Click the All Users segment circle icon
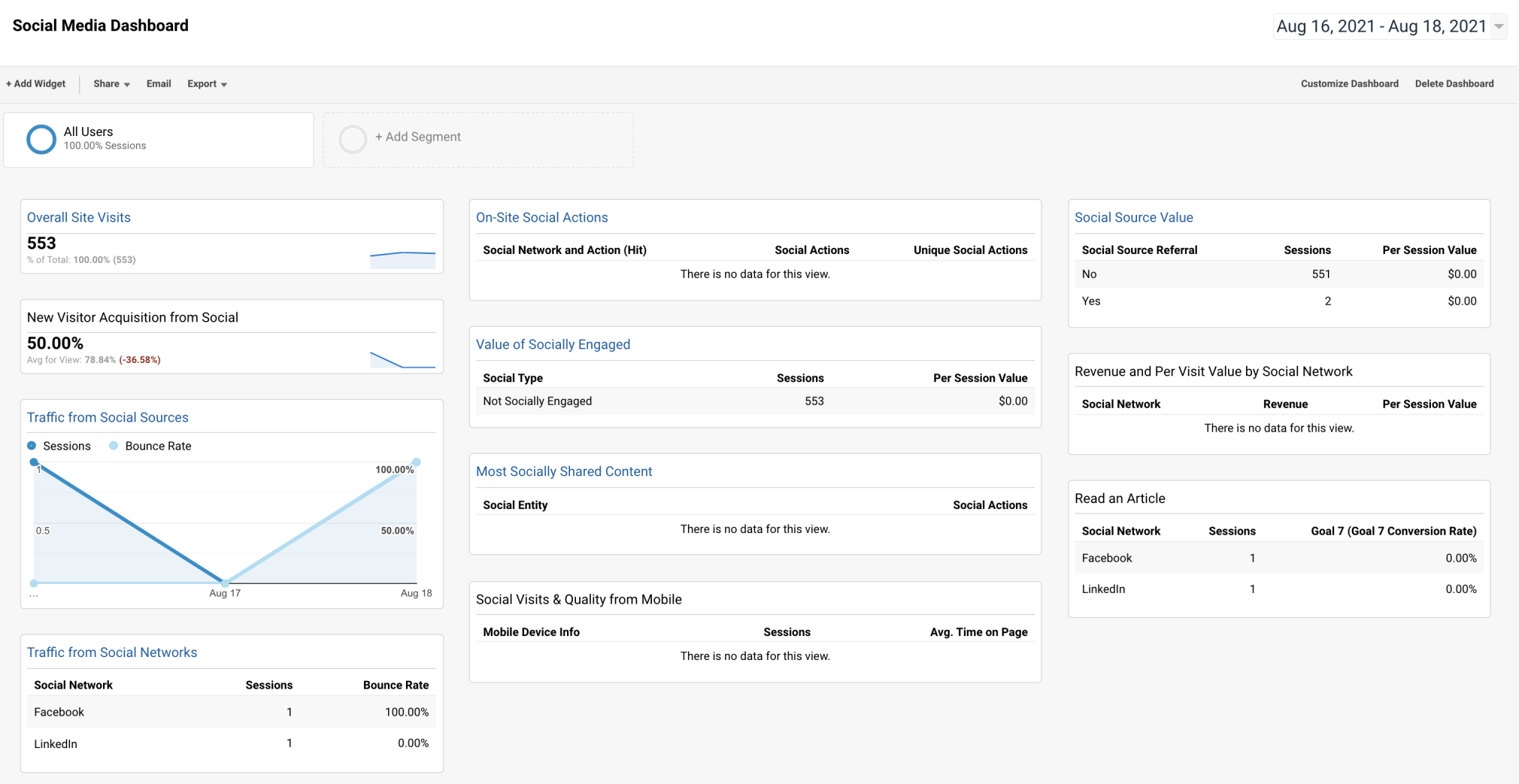This screenshot has height=784, width=1519. (41, 139)
